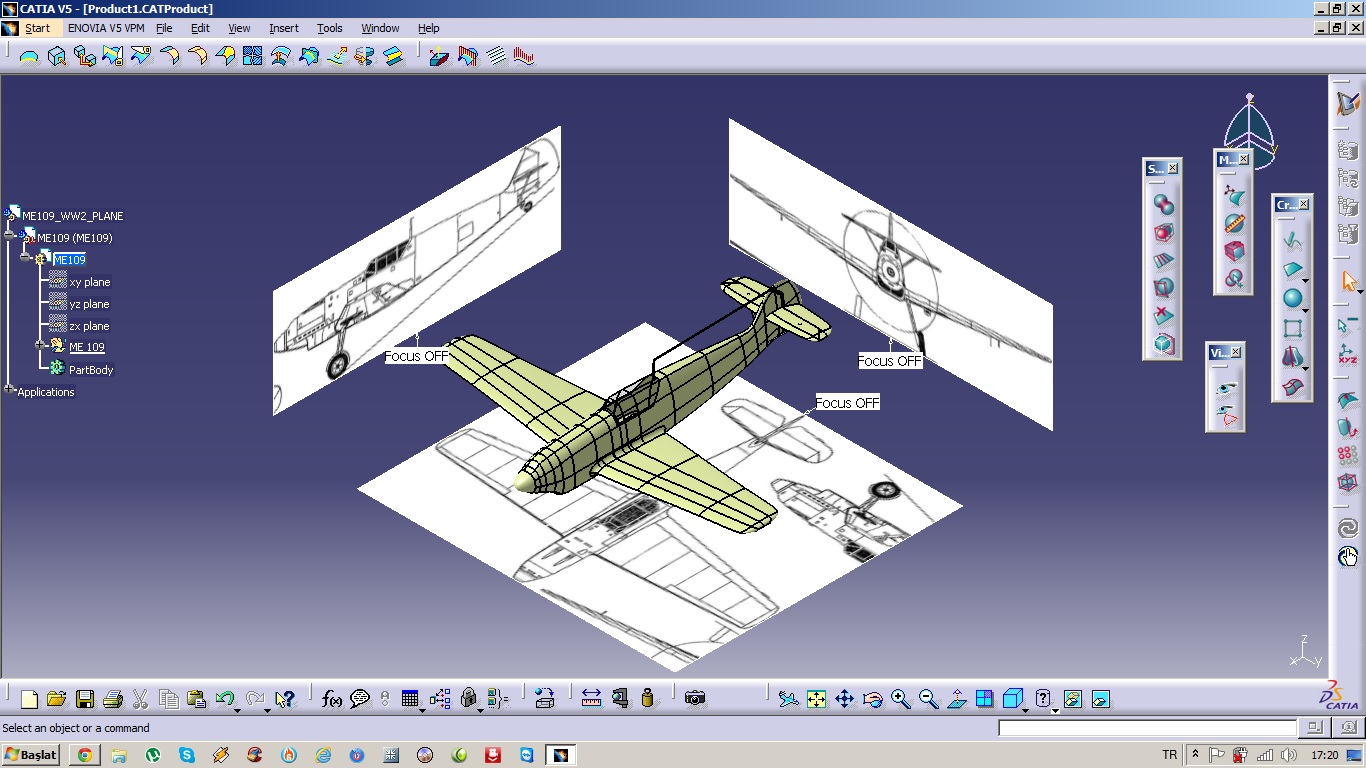Open the Insert menu

284,28
